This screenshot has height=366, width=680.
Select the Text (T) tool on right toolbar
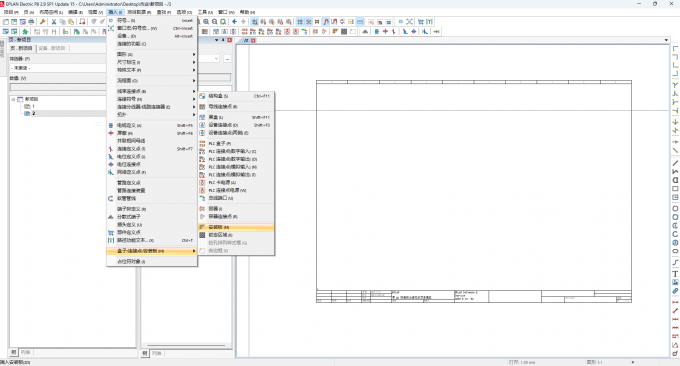point(675,274)
